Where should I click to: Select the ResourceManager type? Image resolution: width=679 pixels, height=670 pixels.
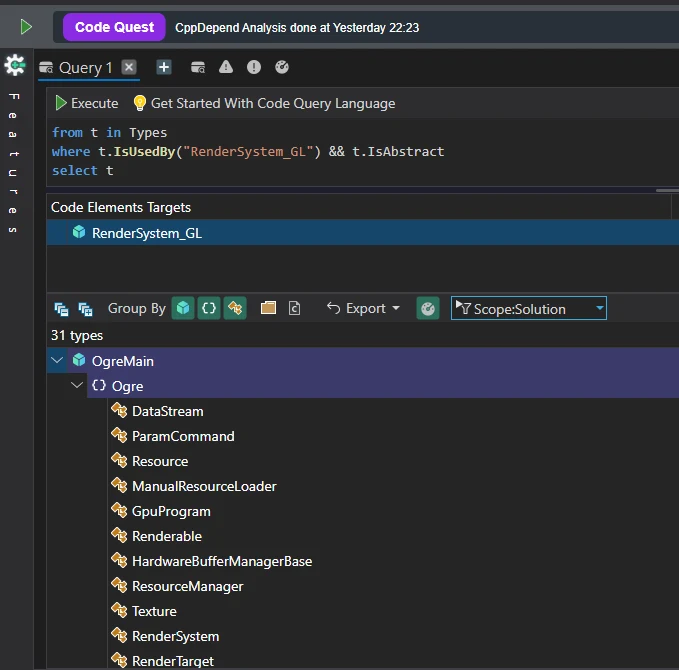tap(188, 586)
